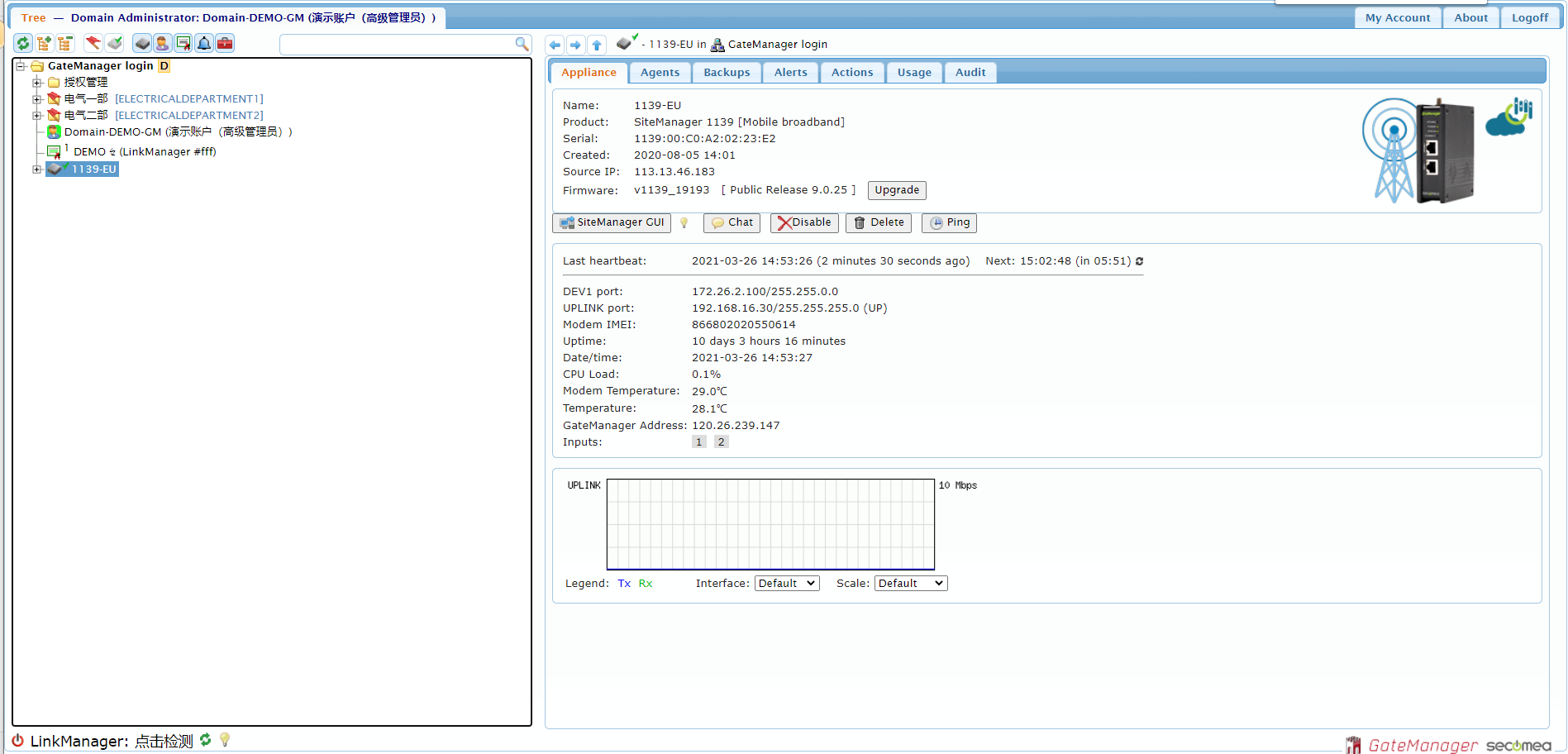This screenshot has height=754, width=1568.
Task: Click the Disable appliance button
Action: click(x=804, y=222)
